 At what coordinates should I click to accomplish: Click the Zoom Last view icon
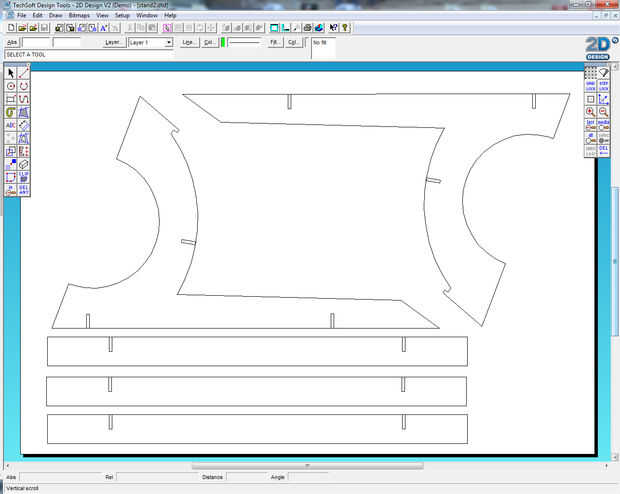tap(590, 125)
